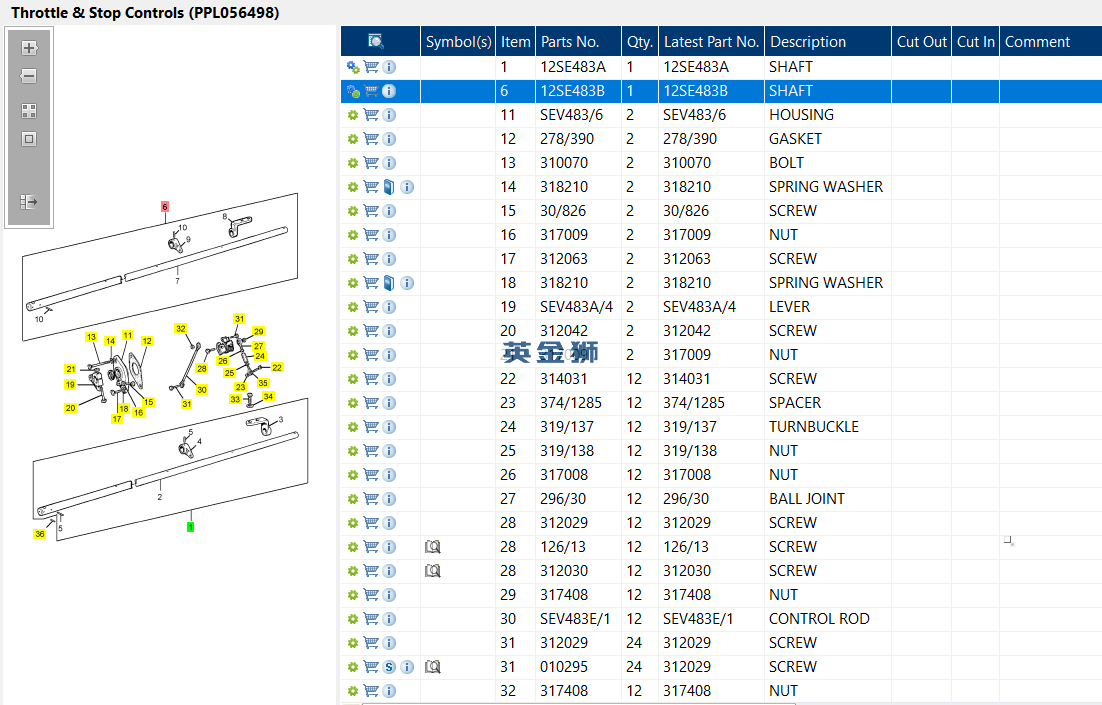The width and height of the screenshot is (1102, 705).
Task: Click green gear icon for TURNBUCKLE row
Action: tap(352, 427)
